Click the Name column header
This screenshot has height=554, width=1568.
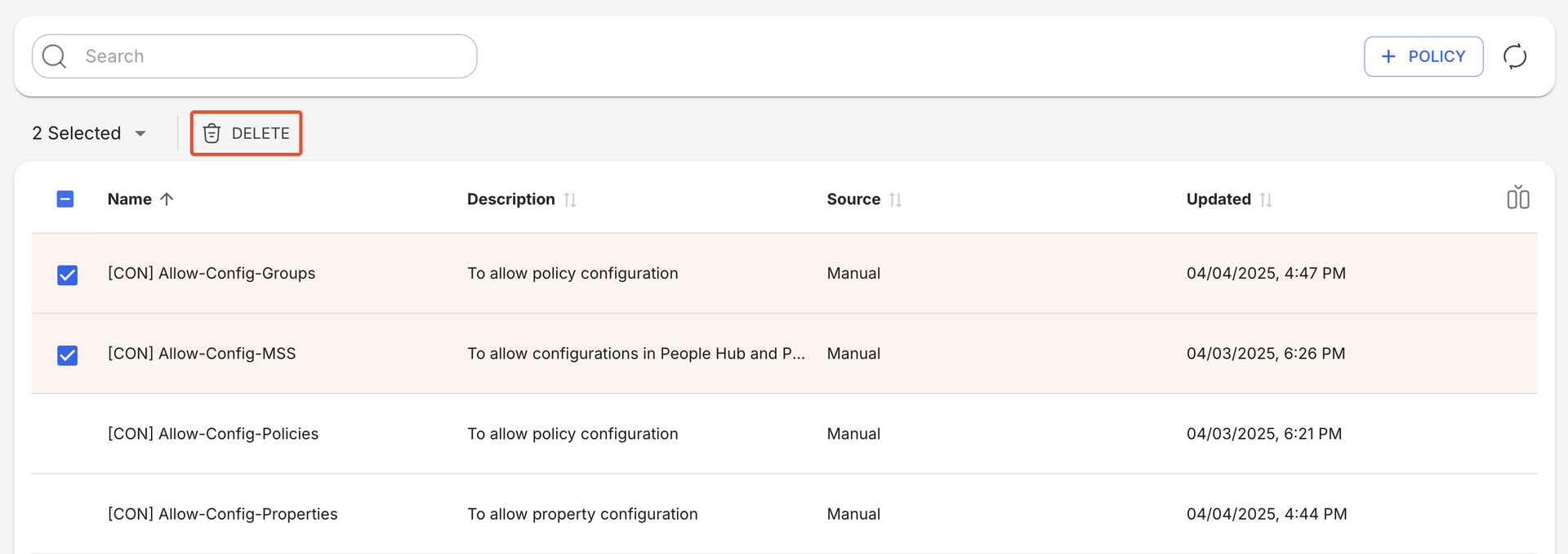pos(130,199)
